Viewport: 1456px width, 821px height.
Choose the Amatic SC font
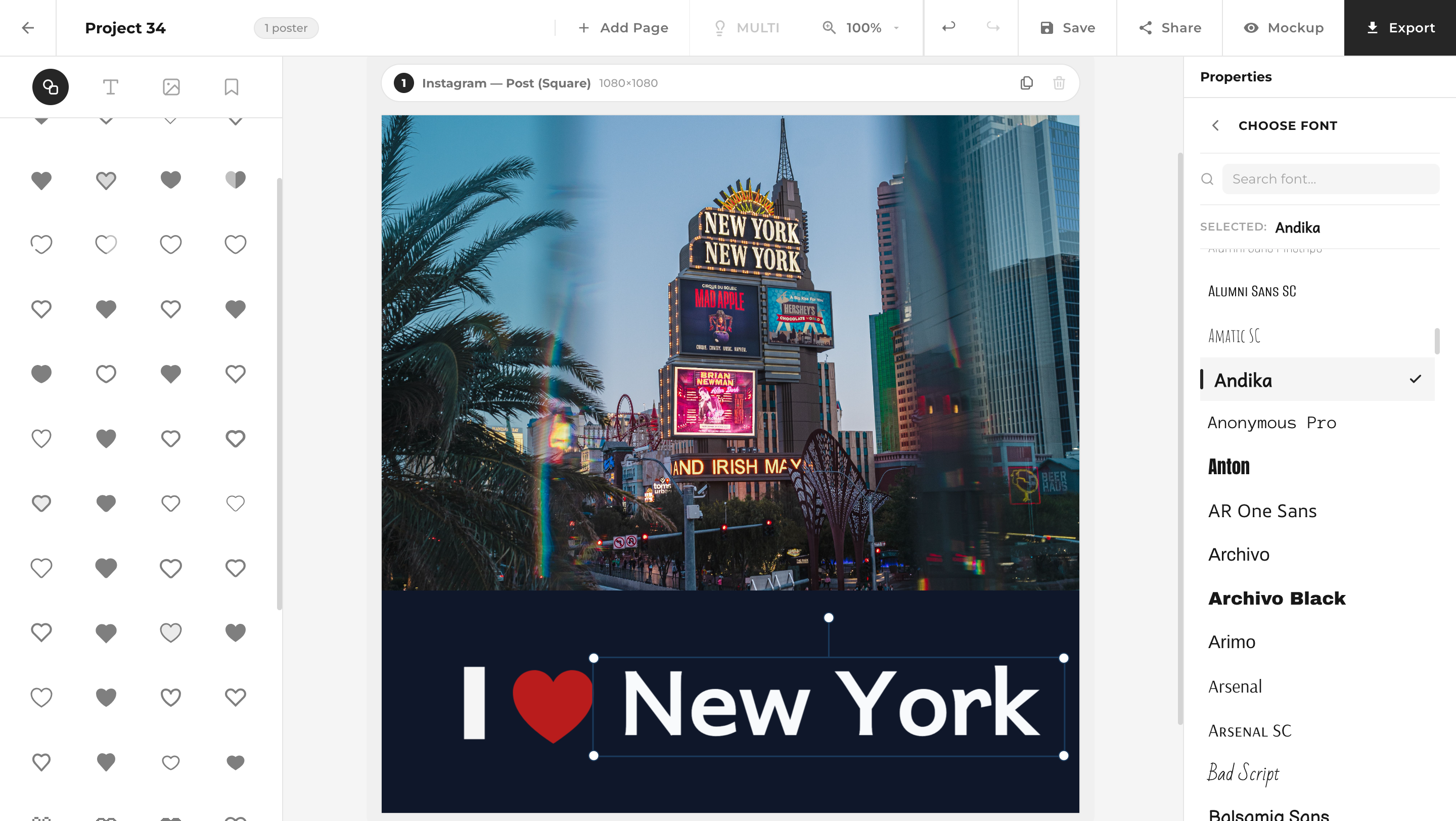tap(1235, 336)
